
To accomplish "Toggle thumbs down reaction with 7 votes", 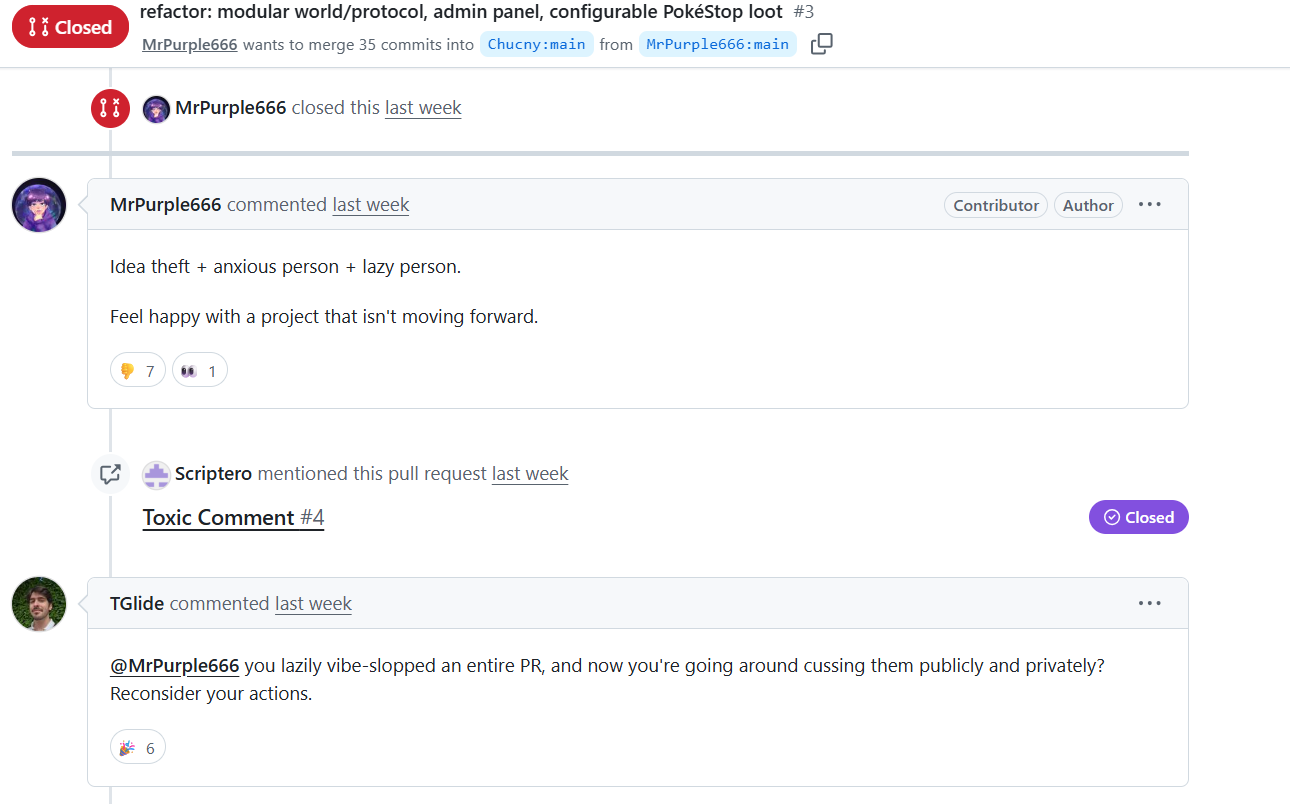I will 138,371.
